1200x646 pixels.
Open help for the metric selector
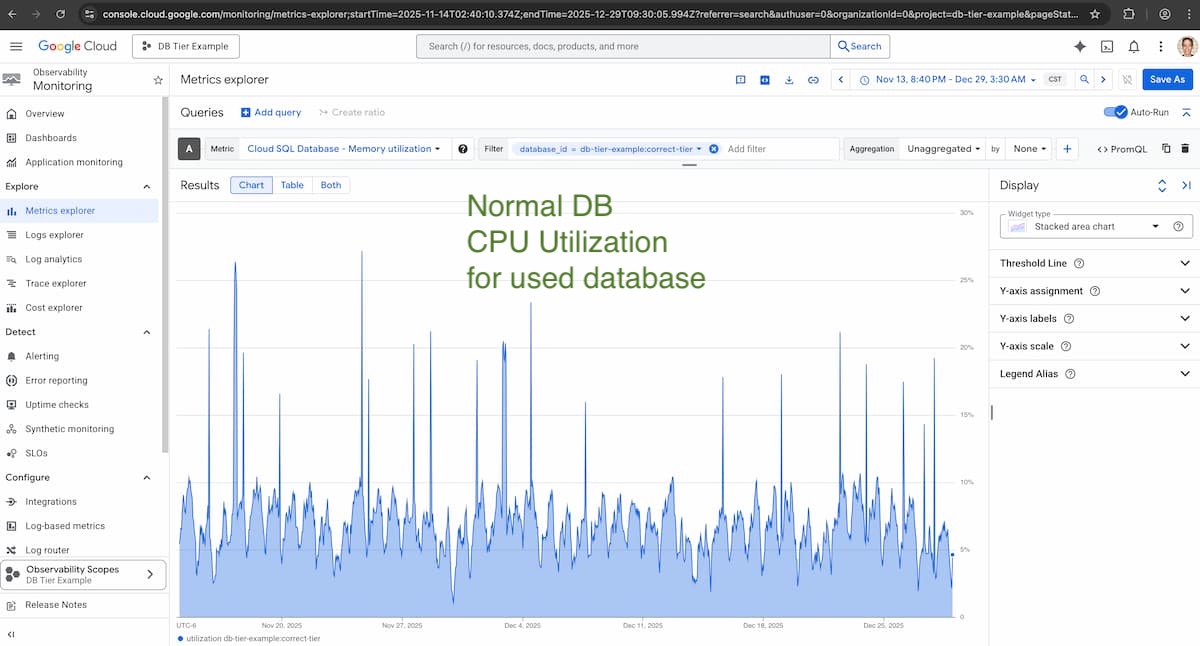(463, 149)
